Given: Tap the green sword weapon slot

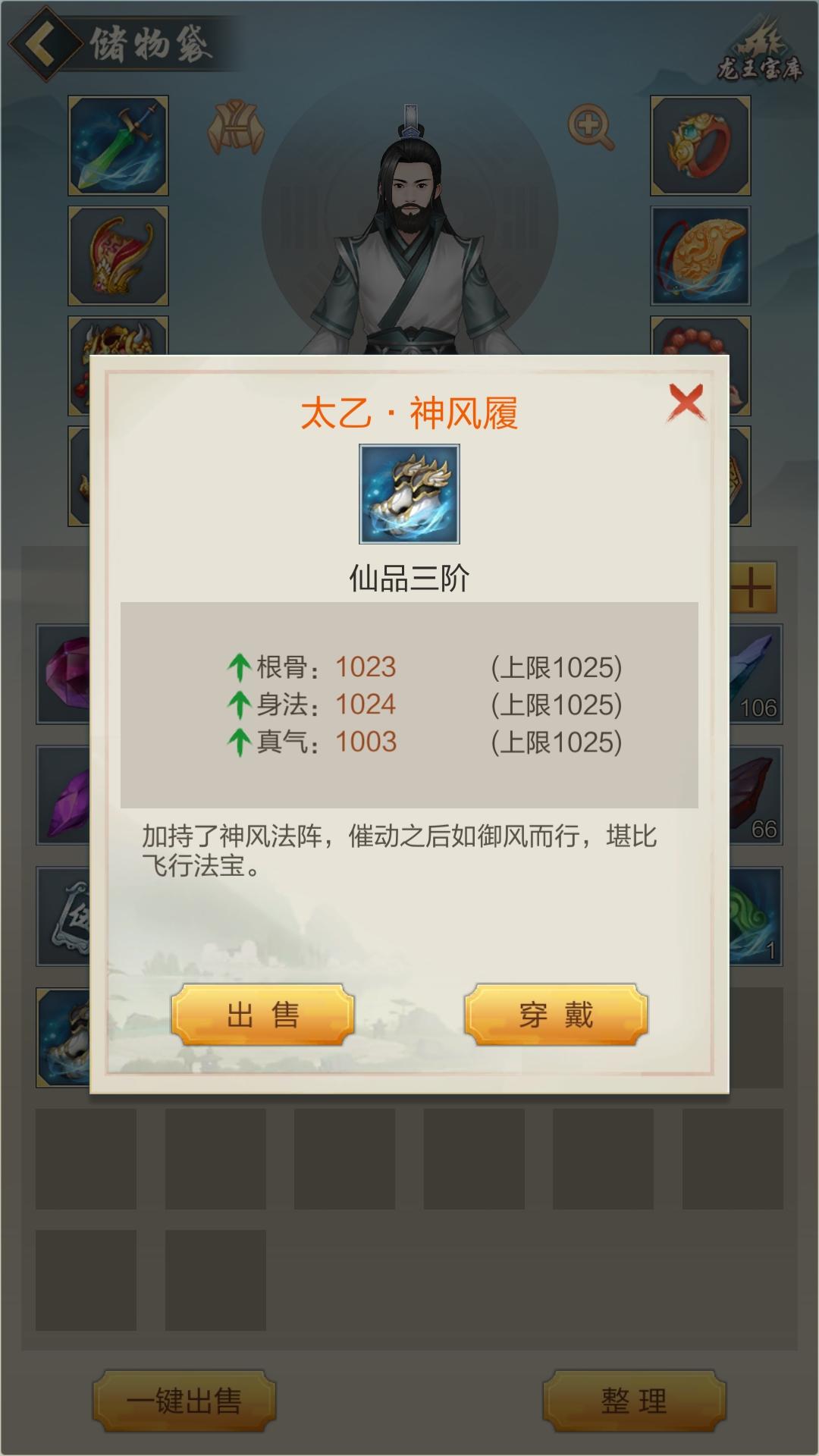Looking at the screenshot, I should 118,146.
